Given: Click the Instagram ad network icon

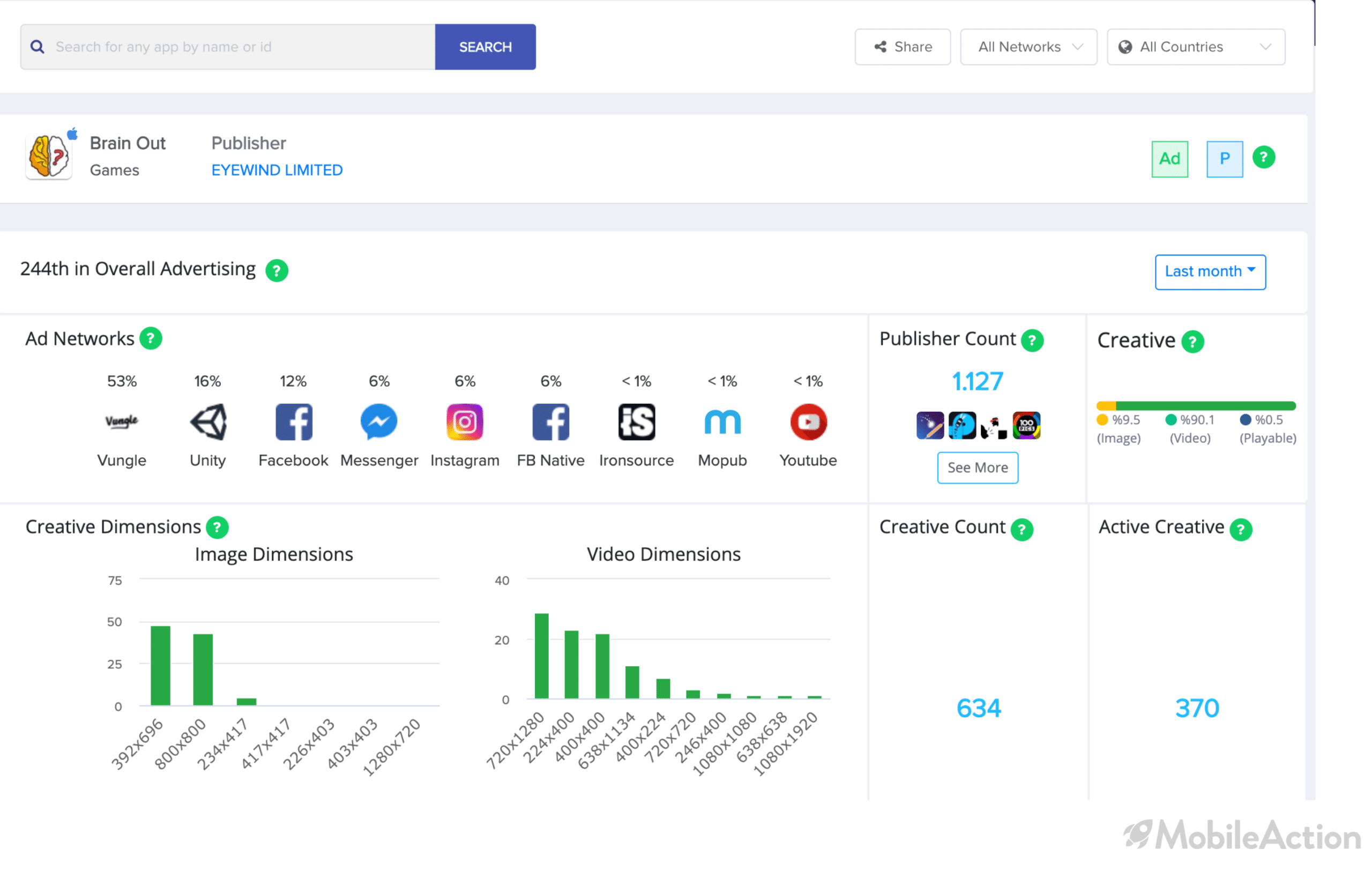Looking at the screenshot, I should 465,422.
